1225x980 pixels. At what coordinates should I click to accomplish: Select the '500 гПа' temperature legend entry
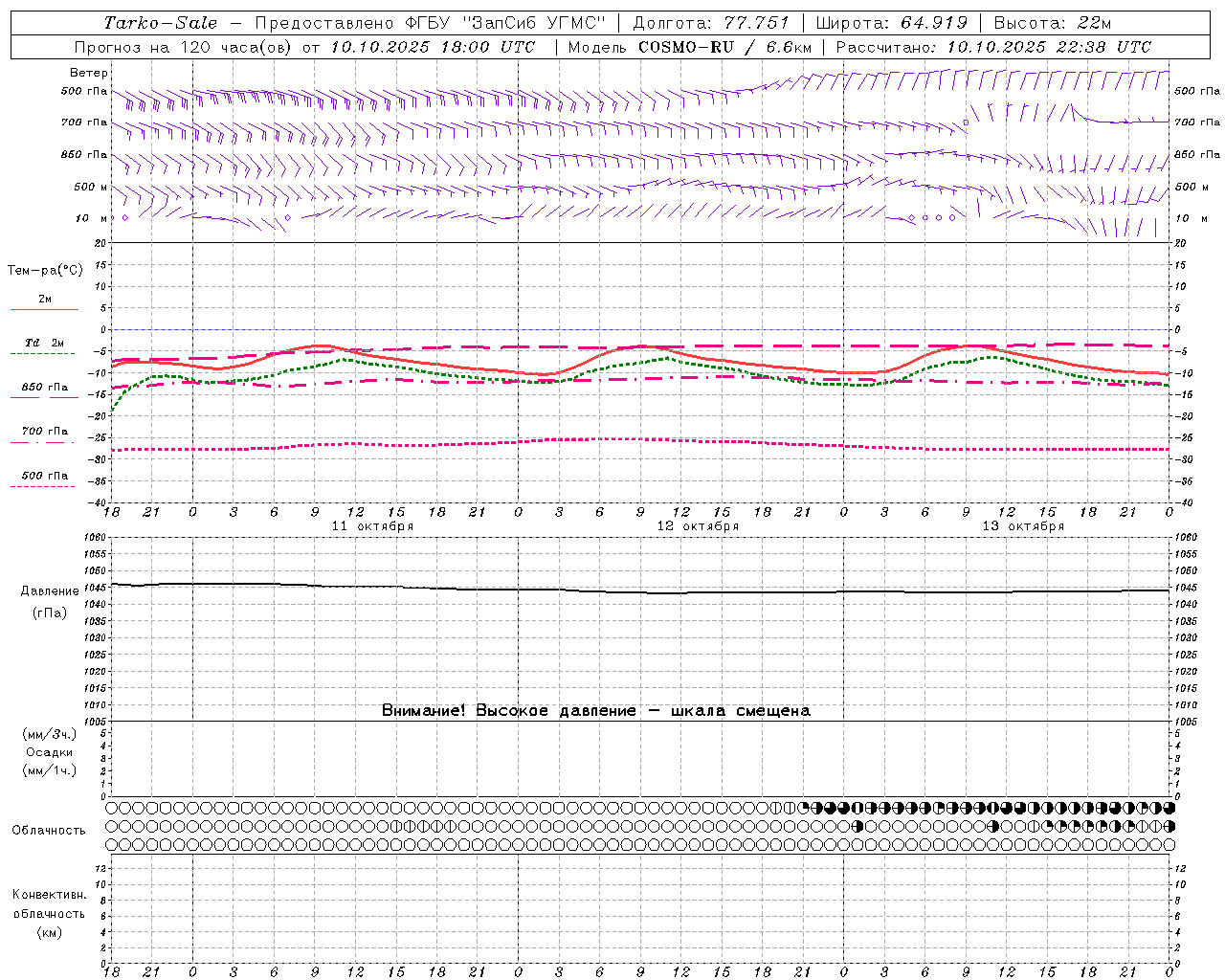point(45,476)
